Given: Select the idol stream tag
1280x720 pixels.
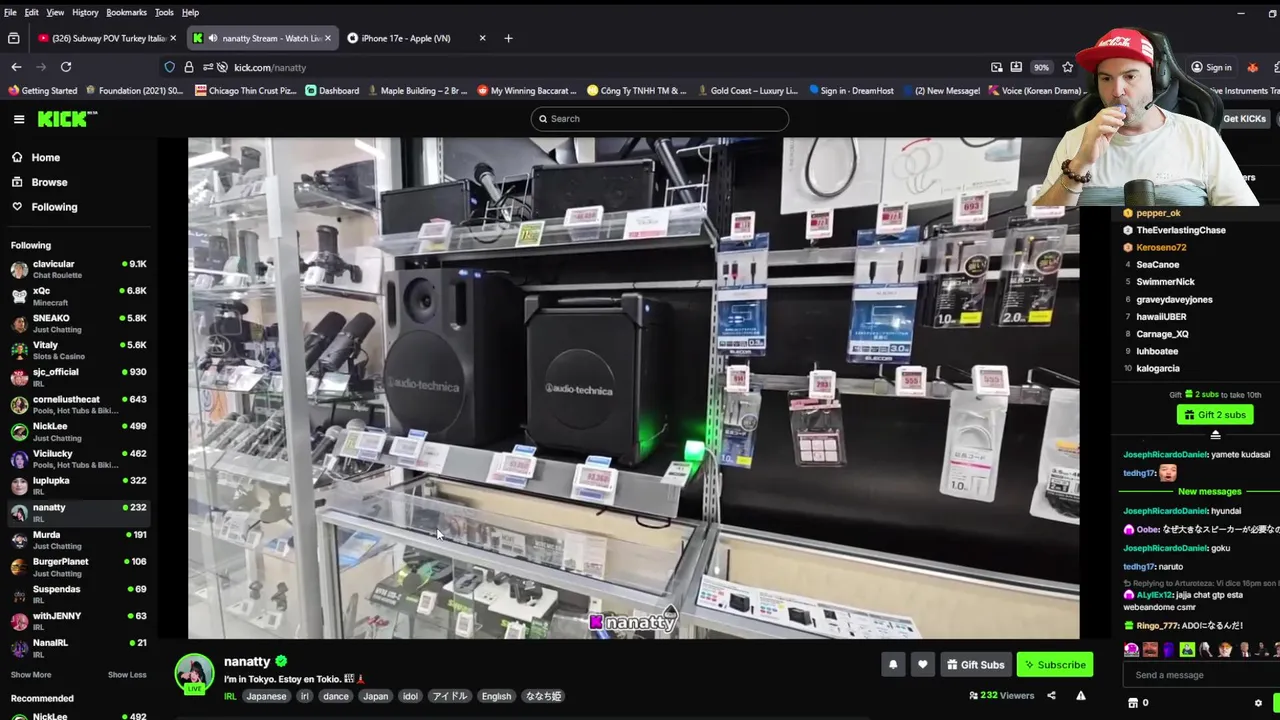Looking at the screenshot, I should pyautogui.click(x=410, y=696).
